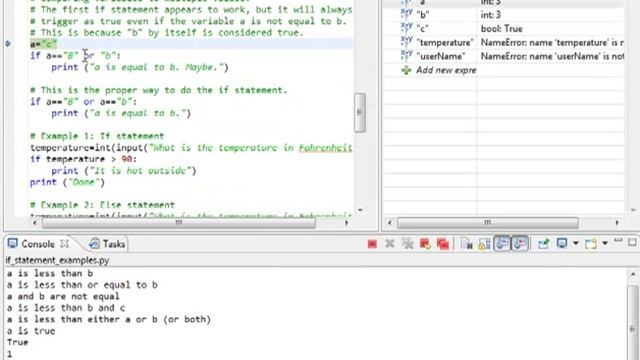Toggle show console when standard error changes
This screenshot has width=640, height=360.
point(520,244)
